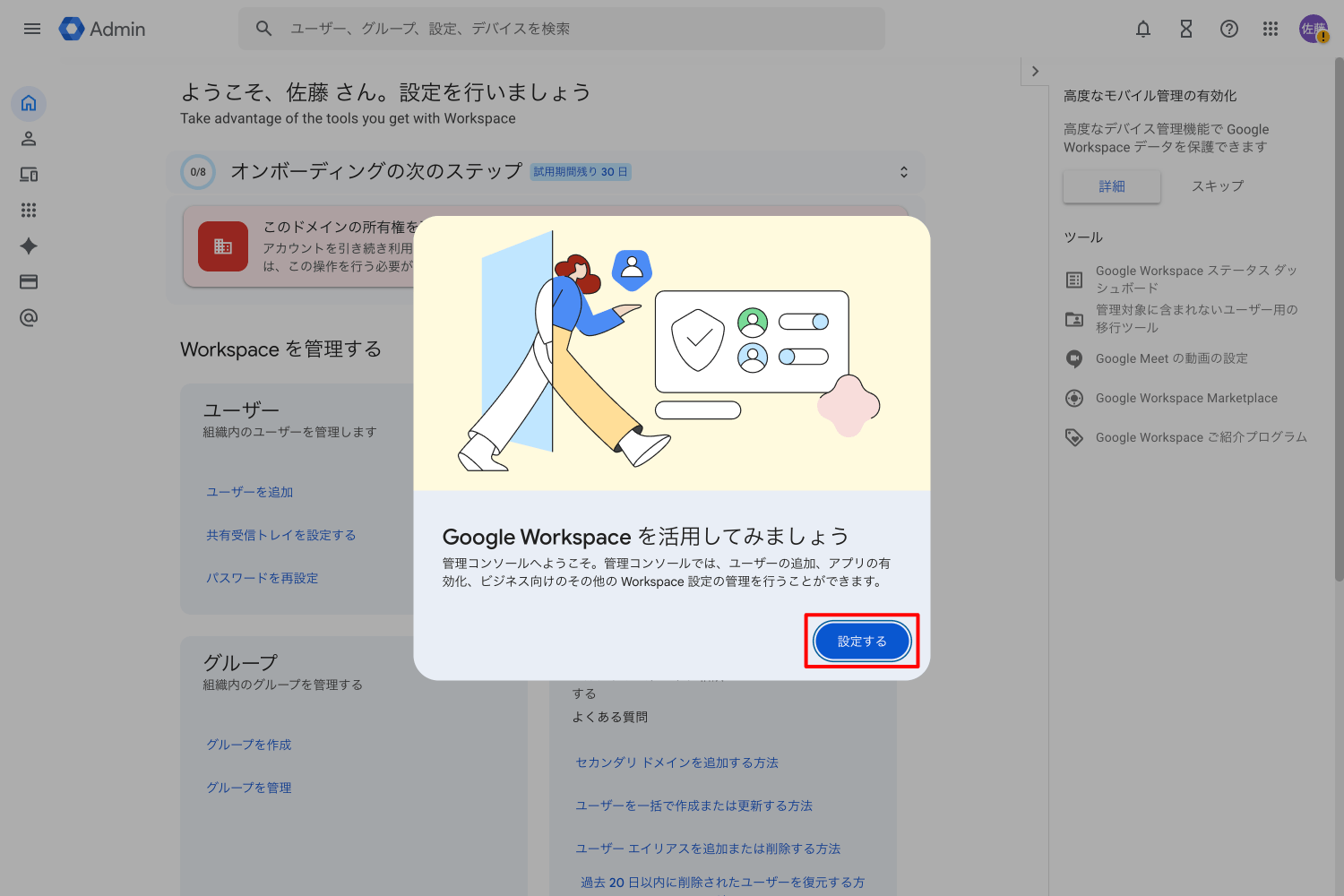The height and width of the screenshot is (896, 1344).
Task: Click the 設定する button in dialog
Action: coord(861,642)
